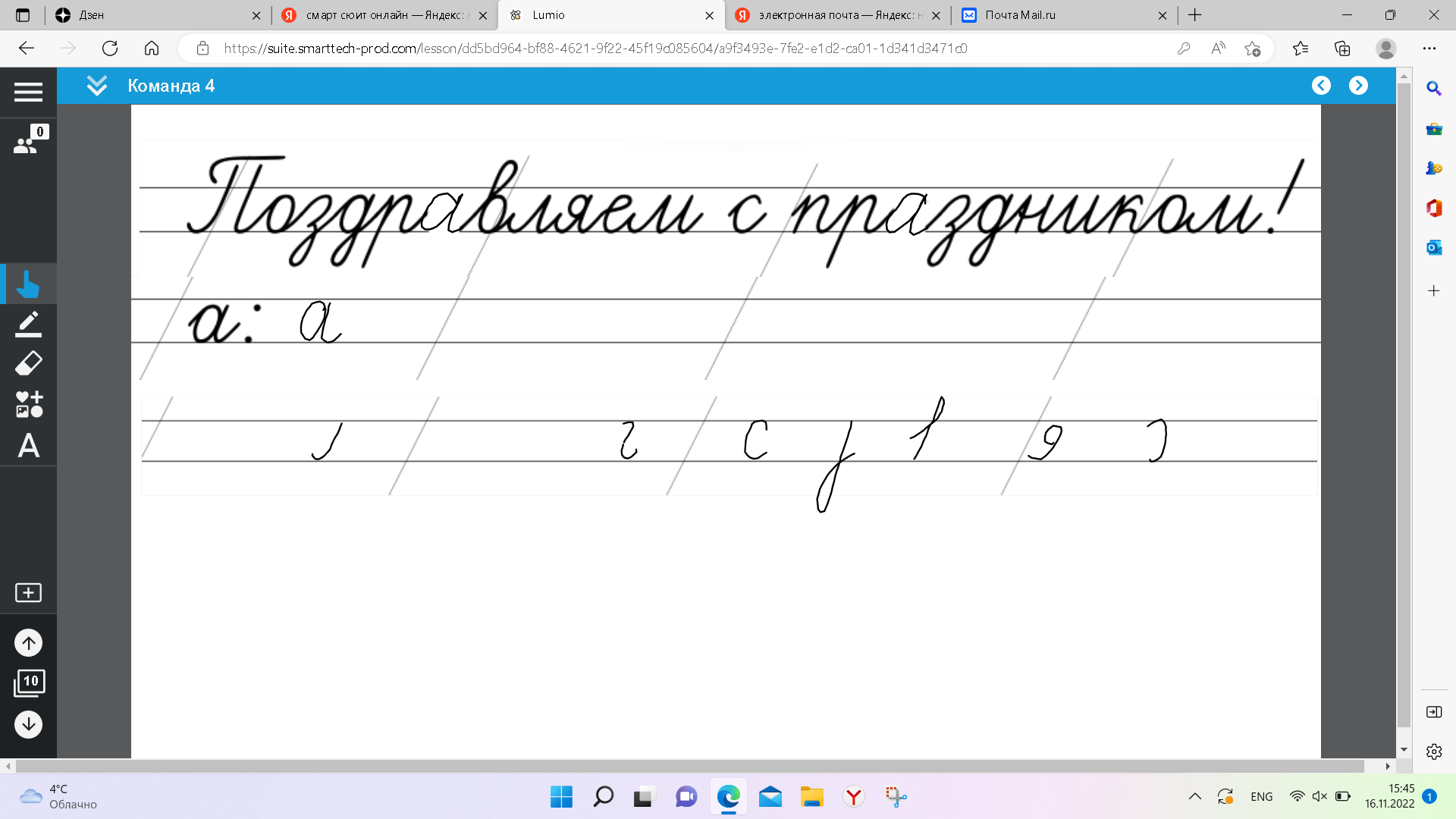Click the next slide arrow in header
The width and height of the screenshot is (1456, 819).
(1358, 86)
